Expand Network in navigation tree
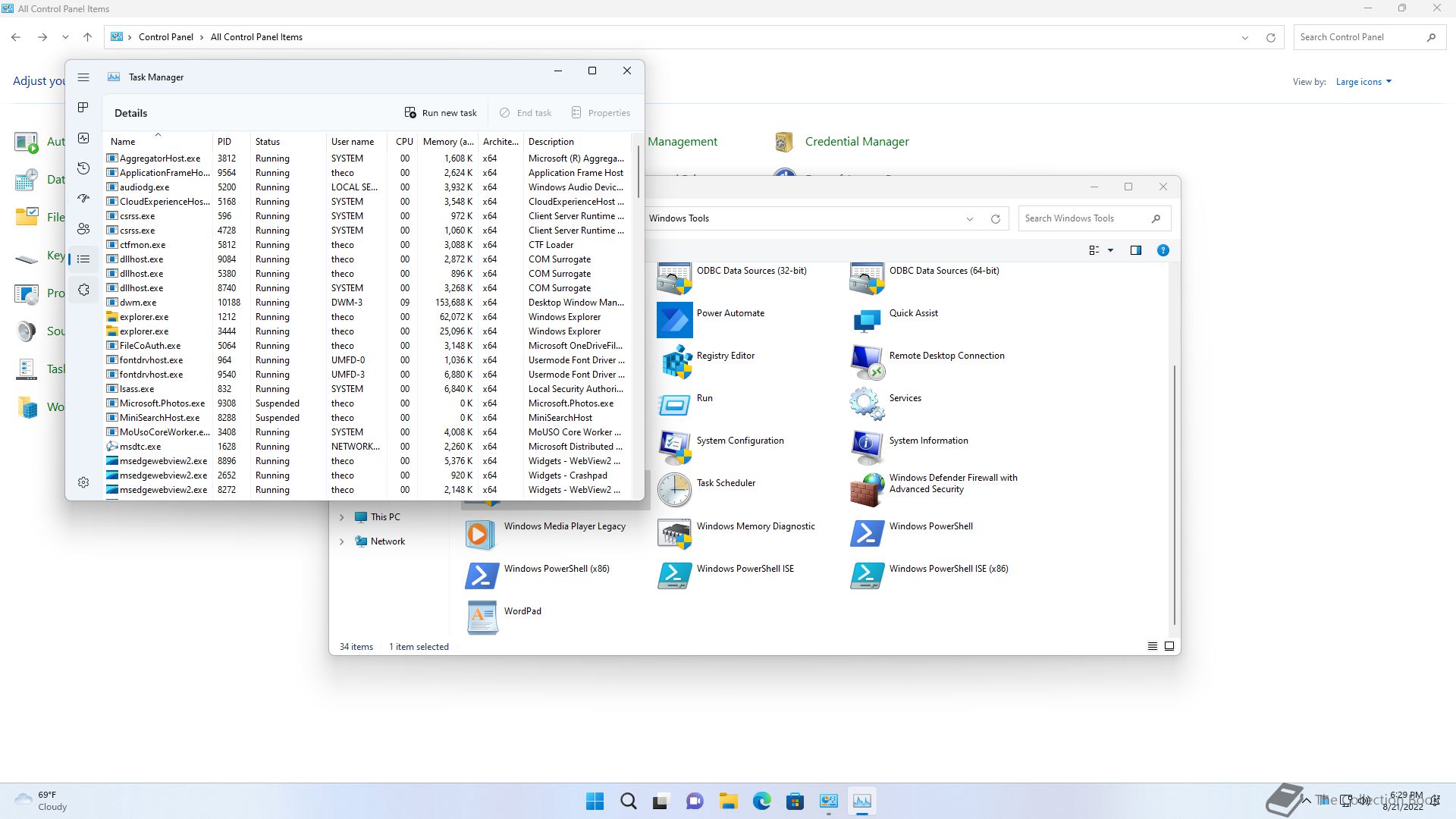The image size is (1456, 819). coord(341,541)
